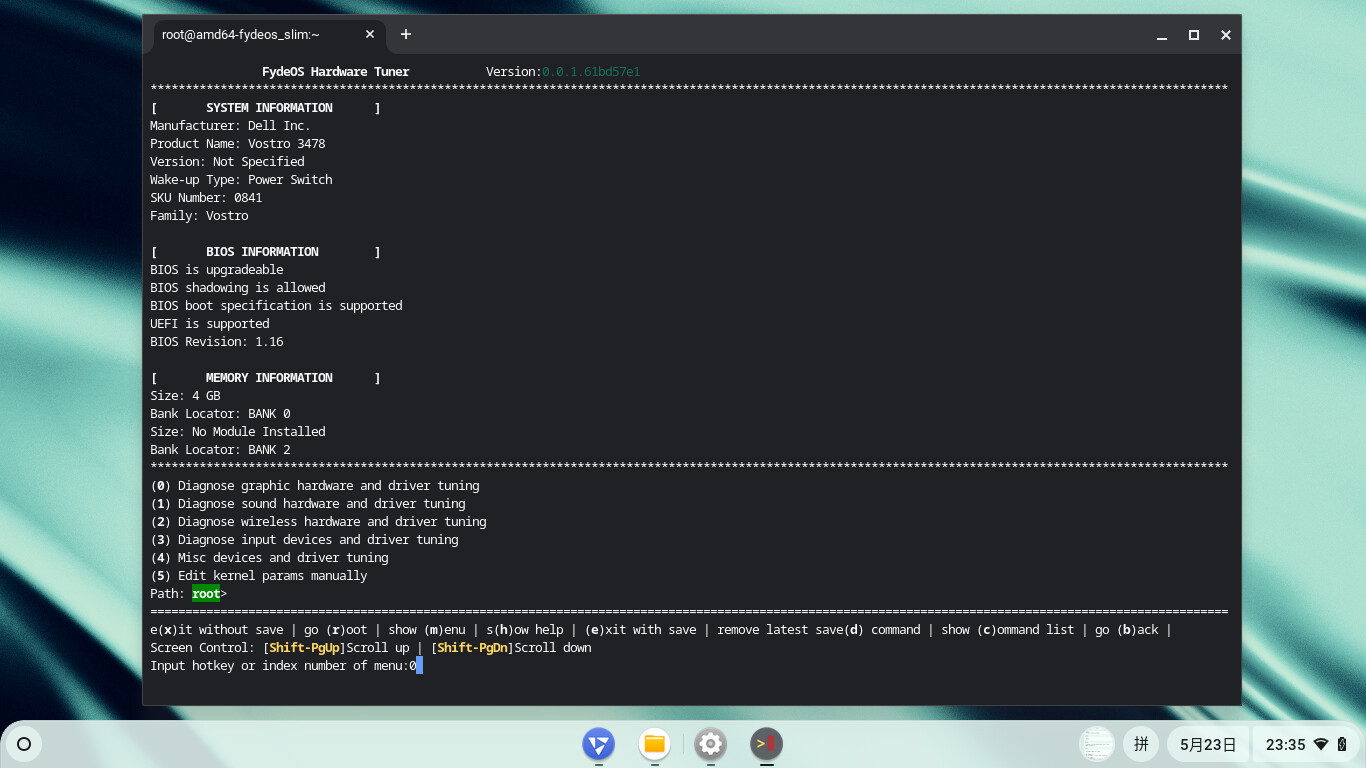Screen dimensions: 1366x768
Task: Click menu item (3) Diagnose input devices
Action: point(304,540)
